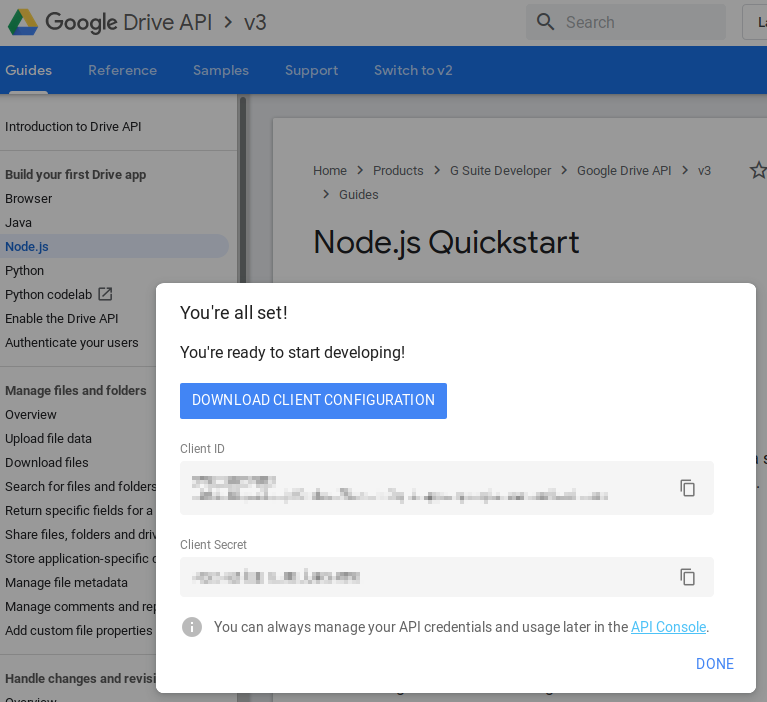Copy the Client ID value
The height and width of the screenshot is (702, 767).
pos(687,488)
